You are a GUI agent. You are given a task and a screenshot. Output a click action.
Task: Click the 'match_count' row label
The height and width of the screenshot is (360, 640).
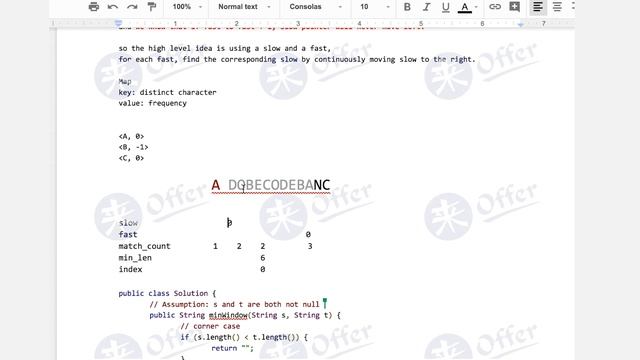pyautogui.click(x=144, y=246)
